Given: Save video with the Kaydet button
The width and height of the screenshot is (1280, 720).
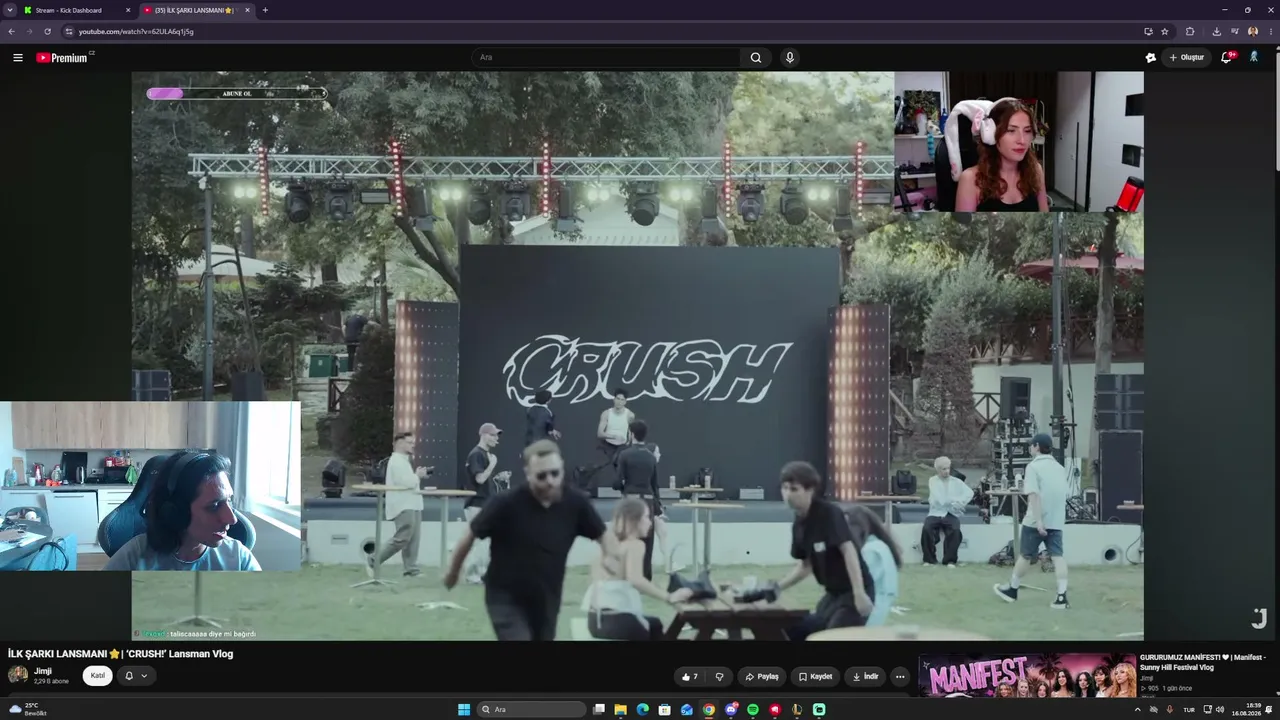Looking at the screenshot, I should (815, 677).
